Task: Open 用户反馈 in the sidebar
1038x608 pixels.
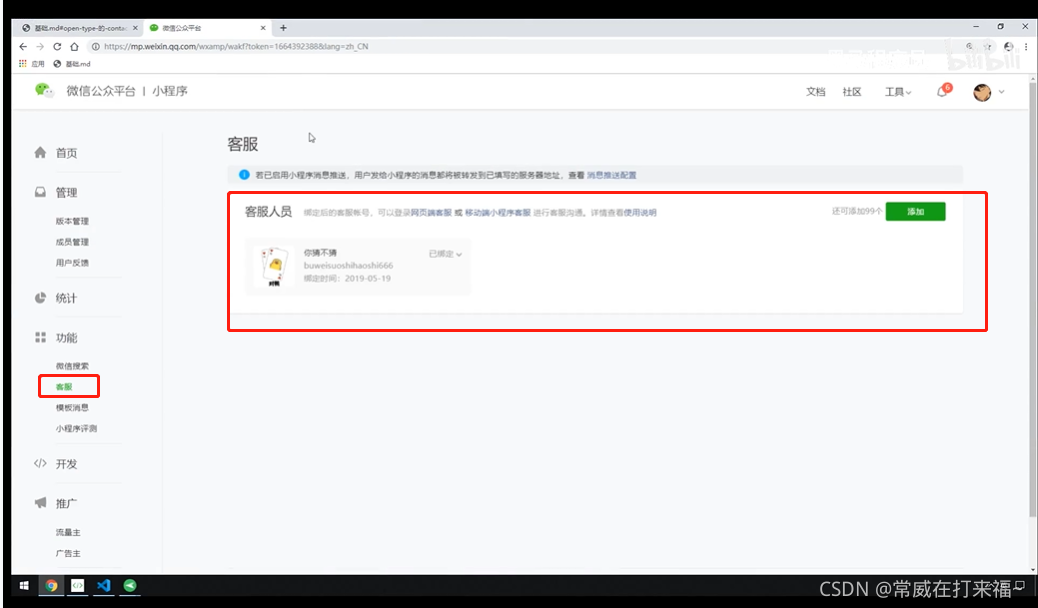Action: pos(72,263)
